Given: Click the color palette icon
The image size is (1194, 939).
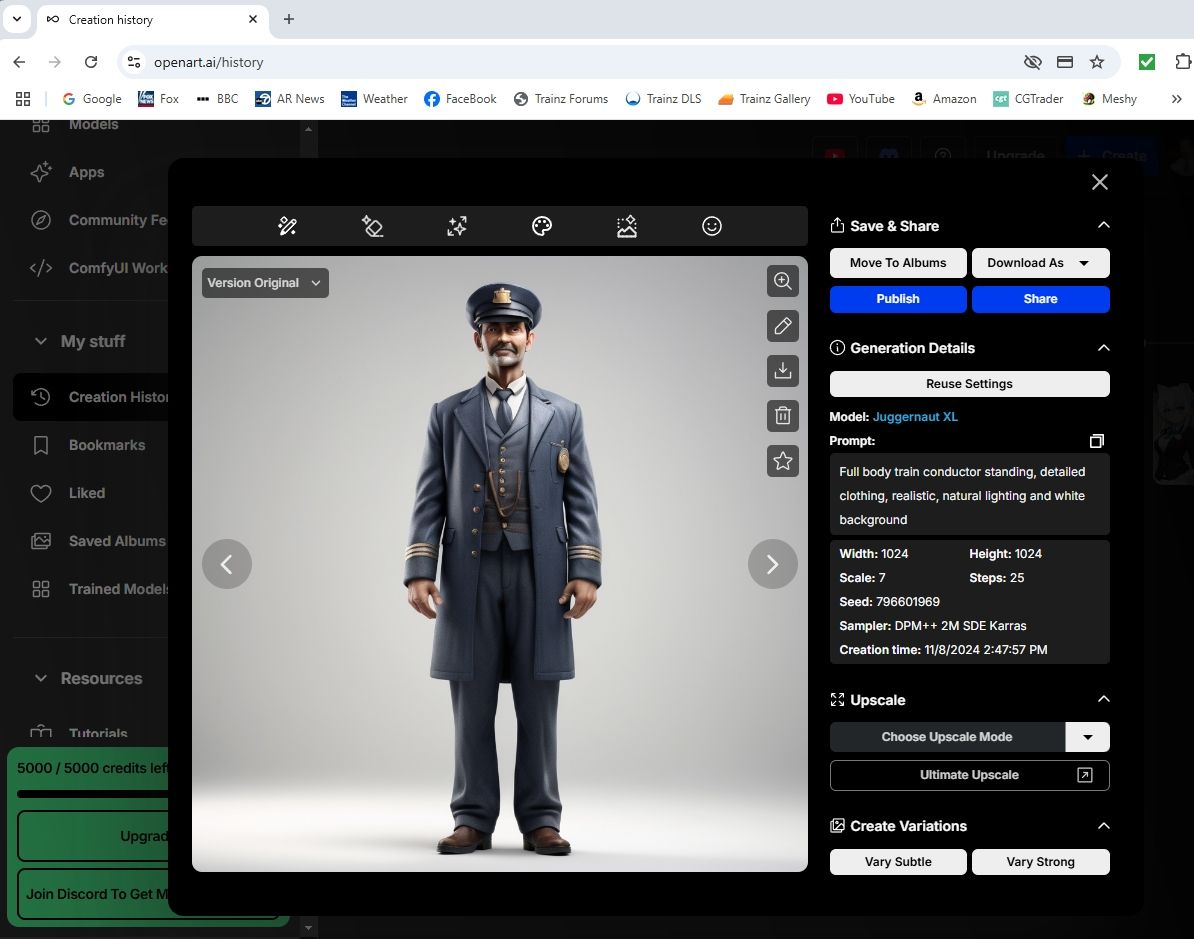Looking at the screenshot, I should coord(542,227).
